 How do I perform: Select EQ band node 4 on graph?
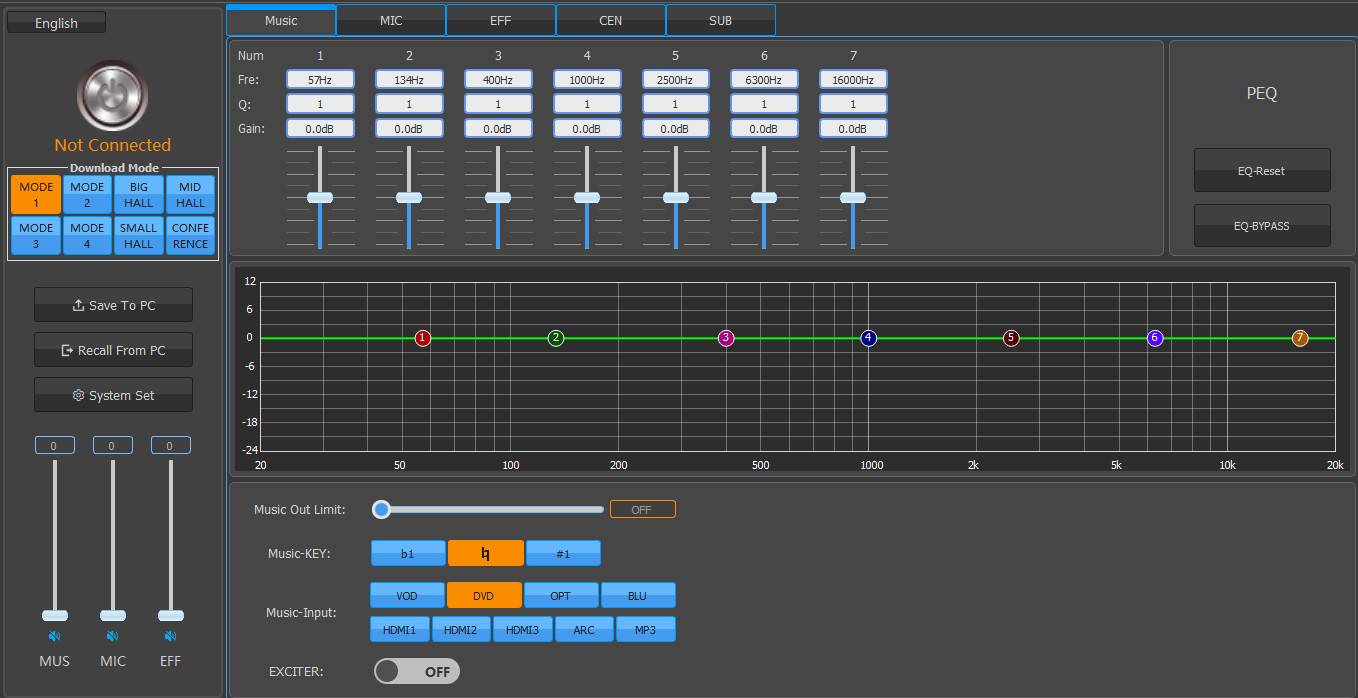tap(868, 338)
